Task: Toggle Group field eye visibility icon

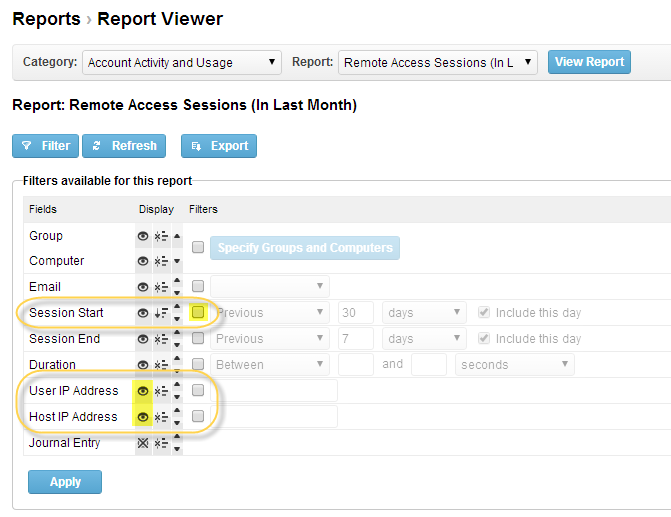Action: pos(143,236)
